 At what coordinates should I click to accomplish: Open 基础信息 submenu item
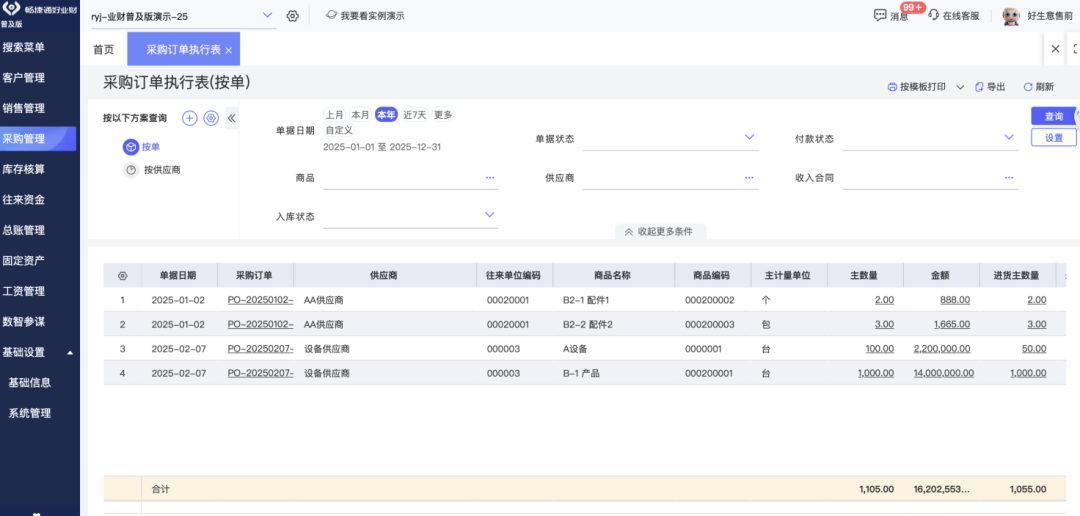30,382
